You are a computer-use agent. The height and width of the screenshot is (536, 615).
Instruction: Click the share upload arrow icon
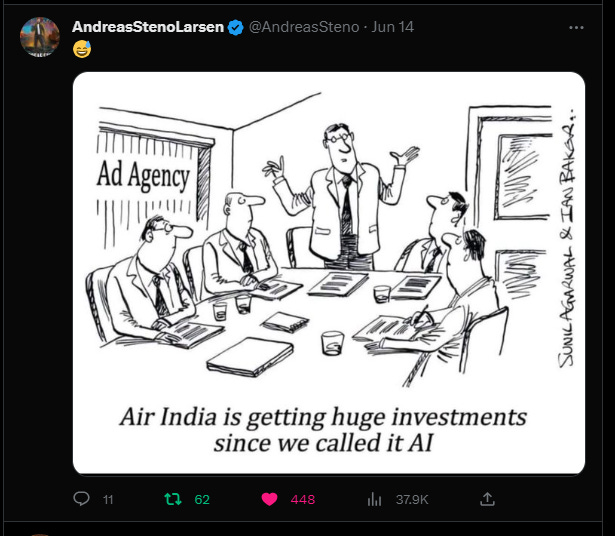(x=487, y=499)
